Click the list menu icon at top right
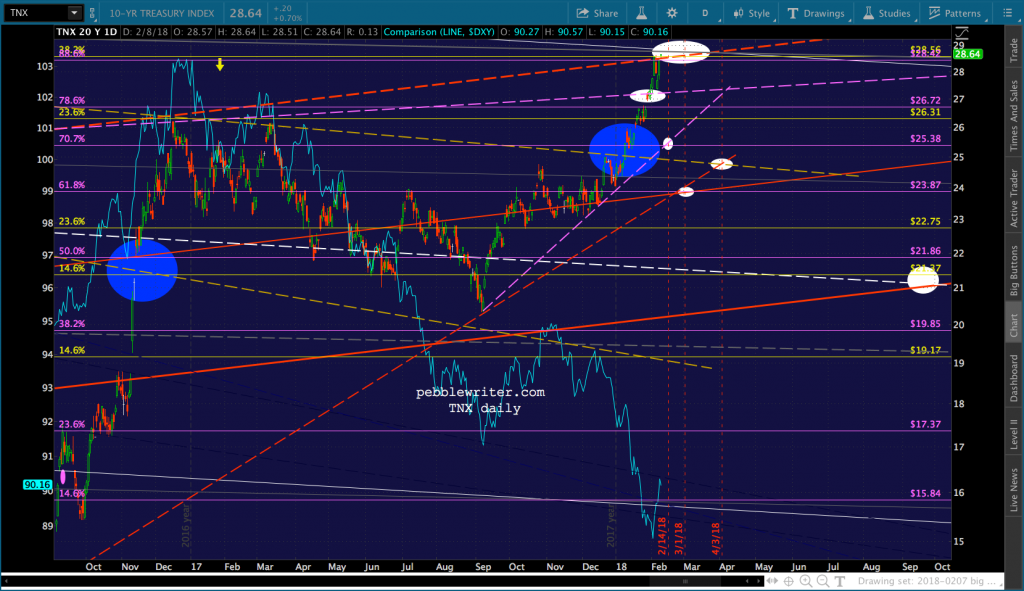1024x591 pixels. 1007,13
